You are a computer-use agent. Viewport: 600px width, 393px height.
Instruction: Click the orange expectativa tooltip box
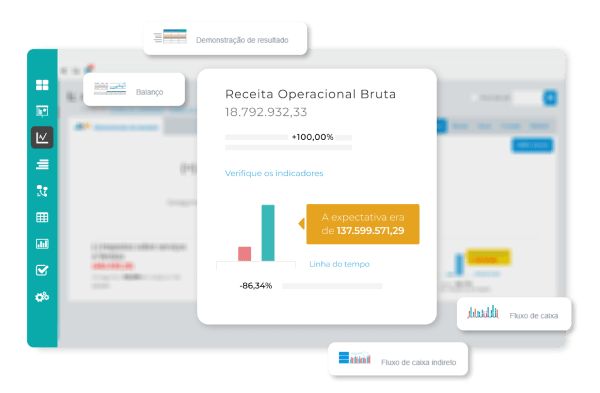tap(363, 224)
